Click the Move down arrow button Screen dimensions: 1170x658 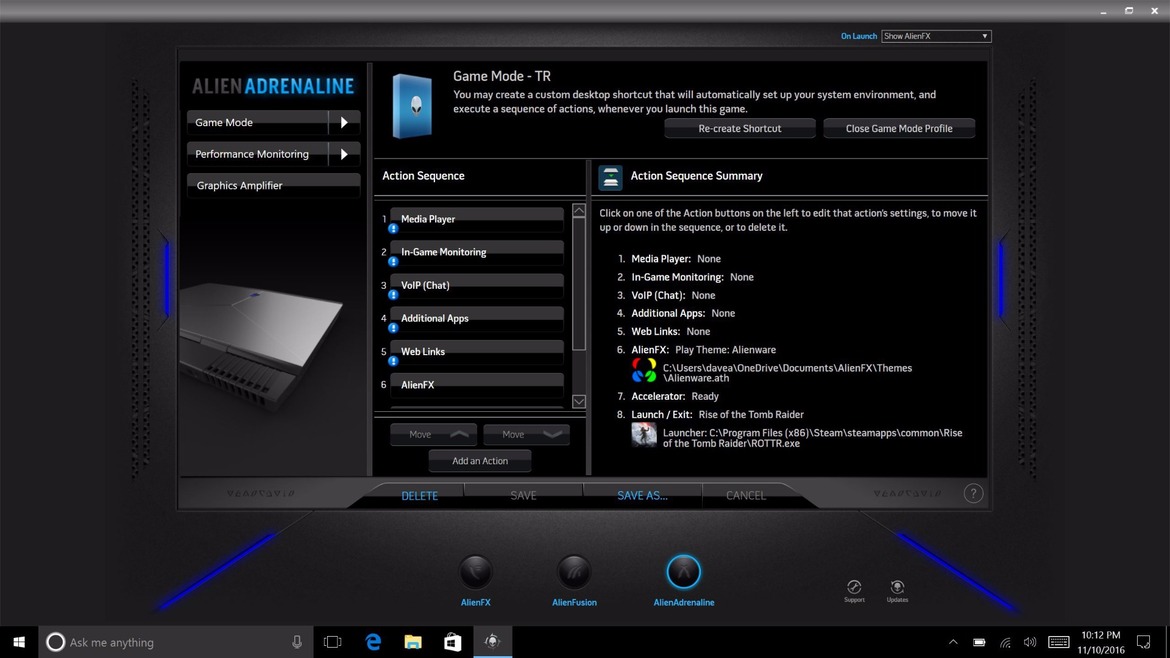click(x=526, y=434)
